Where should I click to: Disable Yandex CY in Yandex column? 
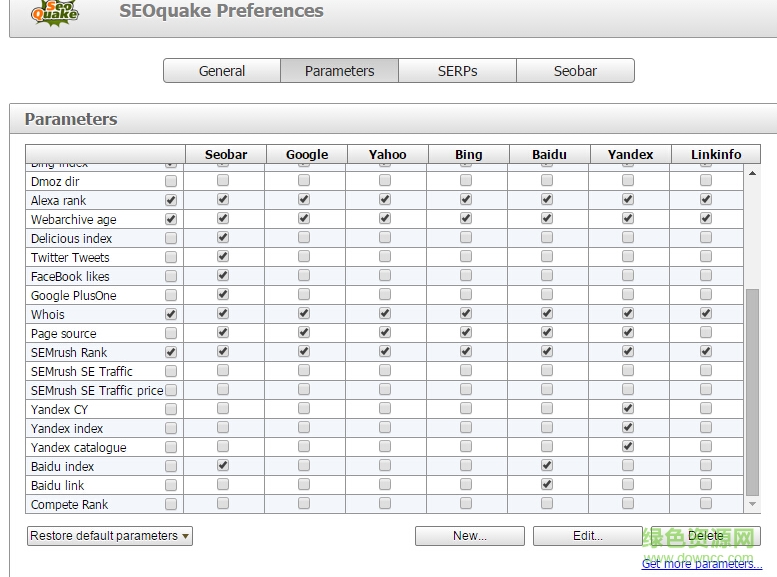tap(628, 409)
